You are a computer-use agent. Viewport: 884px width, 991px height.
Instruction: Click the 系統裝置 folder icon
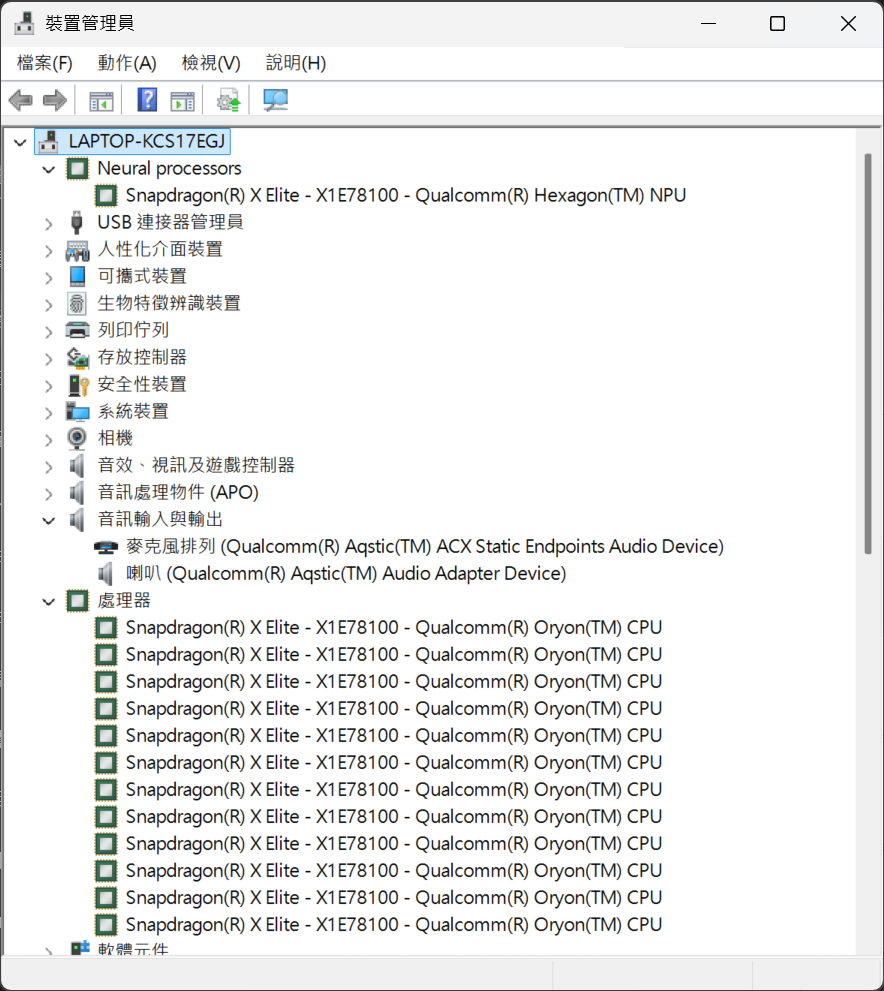click(77, 412)
